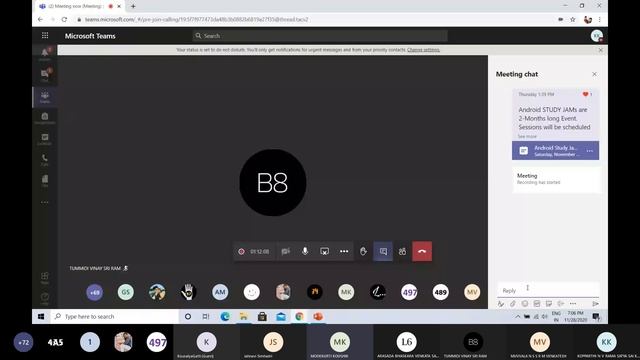This screenshot has width=640, height=360.
Task: Open more actions ellipsis in meeting controls
Action: click(344, 251)
